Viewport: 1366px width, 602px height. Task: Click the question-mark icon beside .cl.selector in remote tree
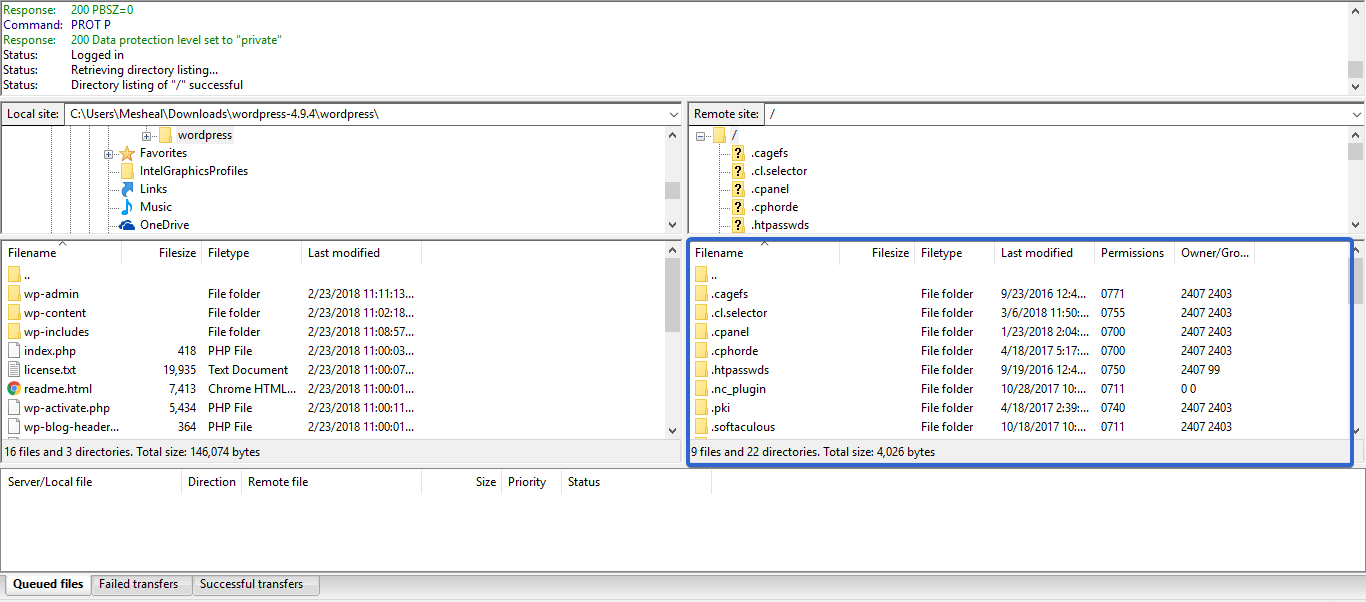738,171
